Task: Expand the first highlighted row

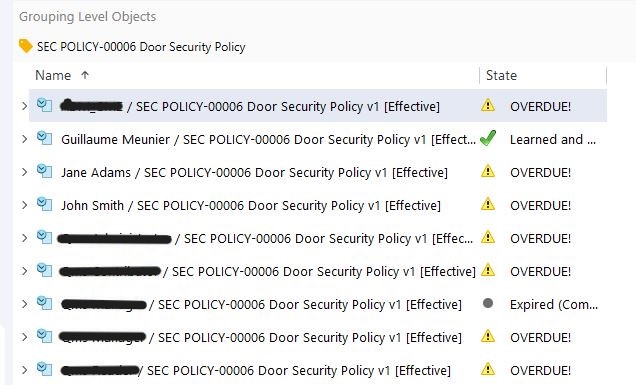Action: coord(24,106)
